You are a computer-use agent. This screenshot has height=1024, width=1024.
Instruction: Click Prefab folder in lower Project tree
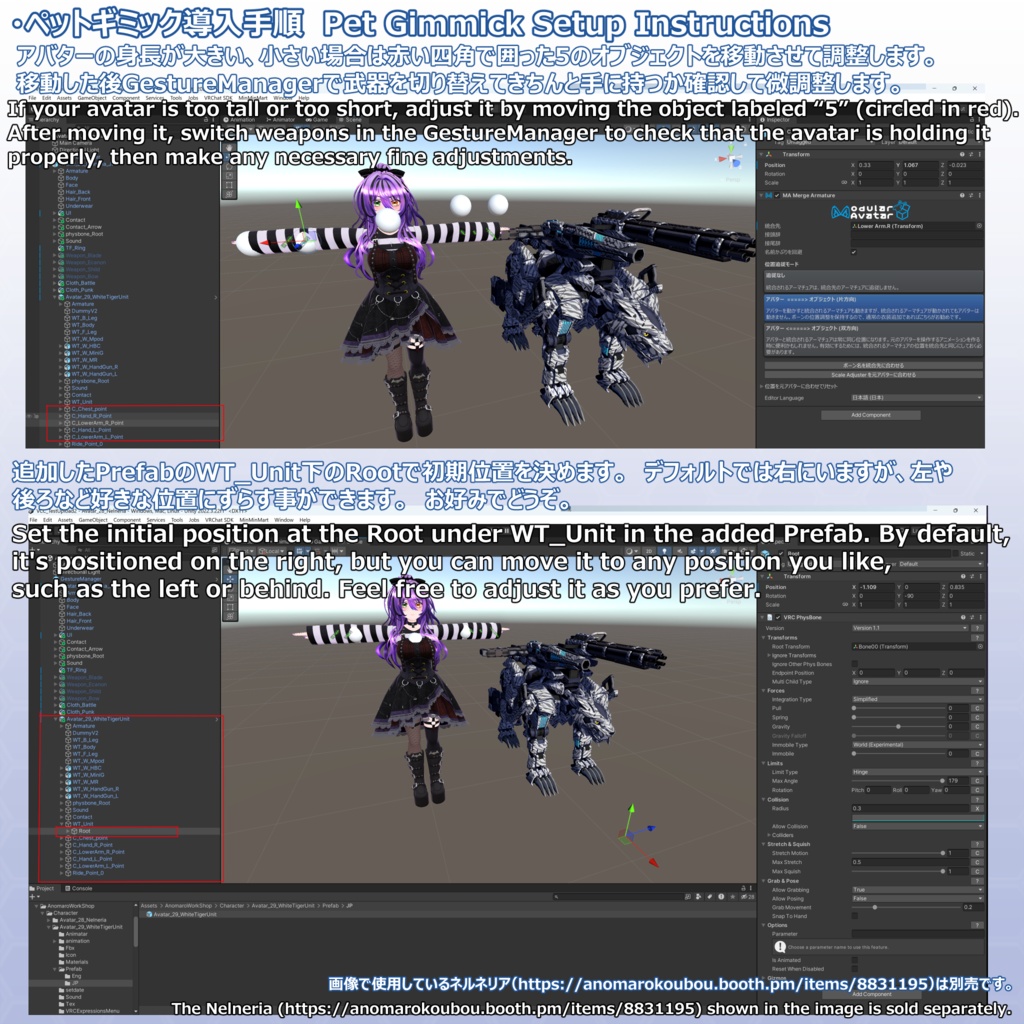tap(69, 969)
